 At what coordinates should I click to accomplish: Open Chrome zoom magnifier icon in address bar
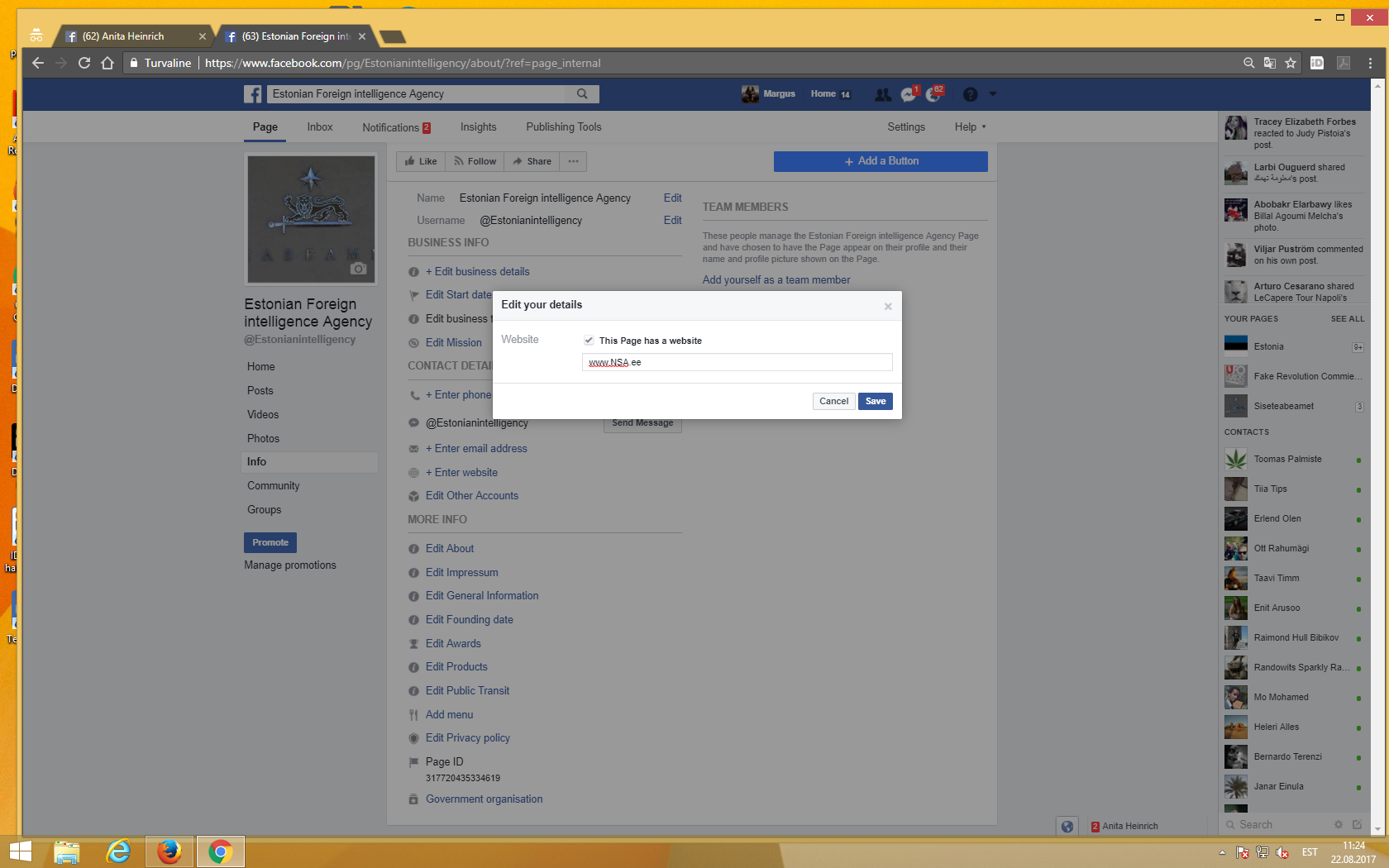[1249, 63]
